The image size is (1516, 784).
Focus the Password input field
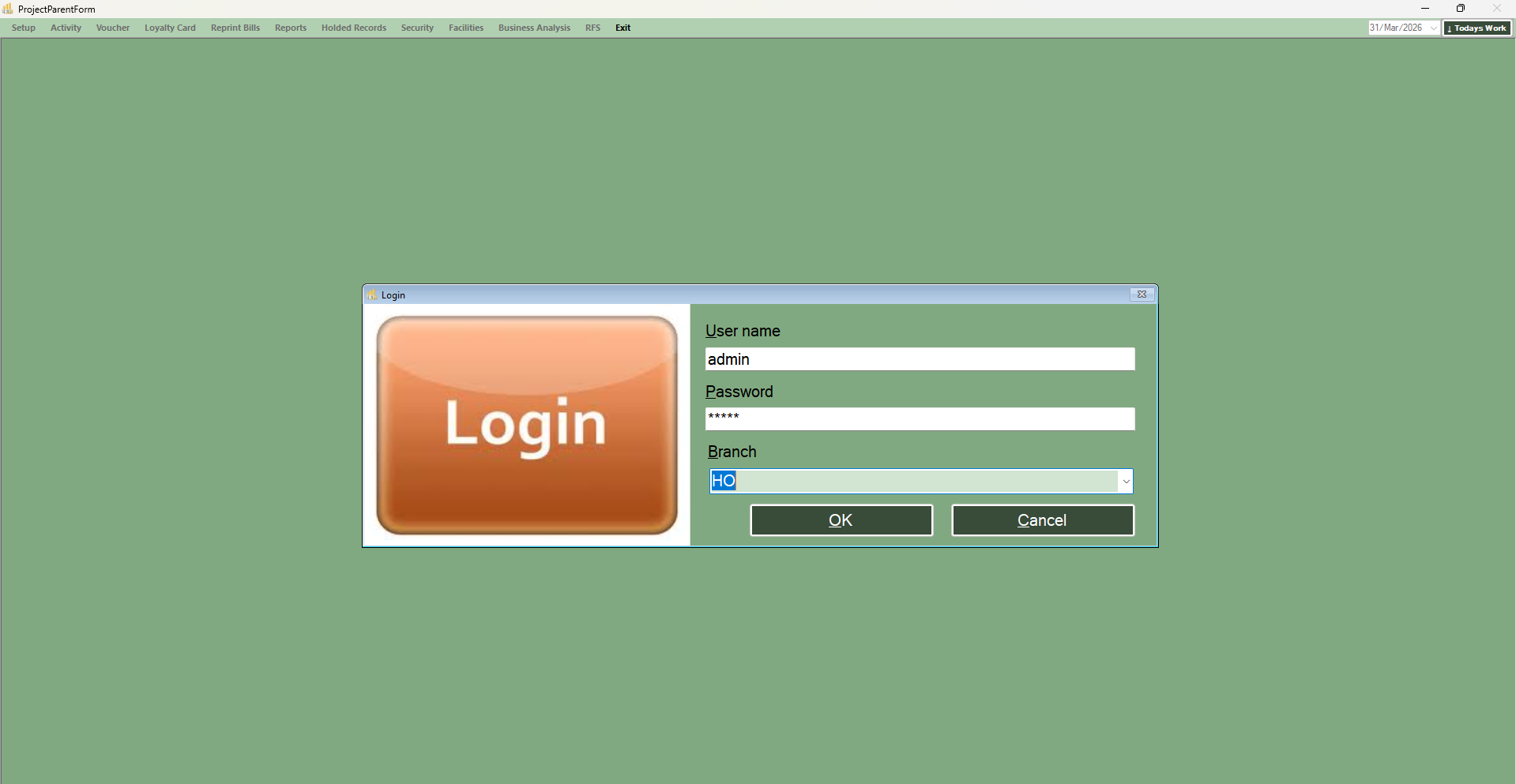tap(920, 419)
